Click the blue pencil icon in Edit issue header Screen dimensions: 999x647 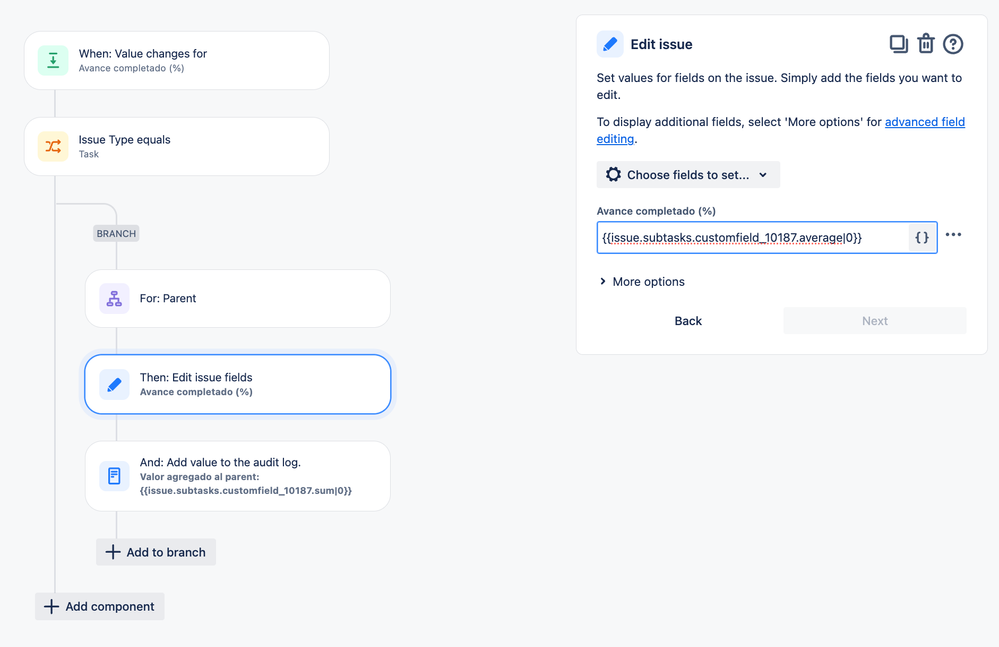pos(610,44)
